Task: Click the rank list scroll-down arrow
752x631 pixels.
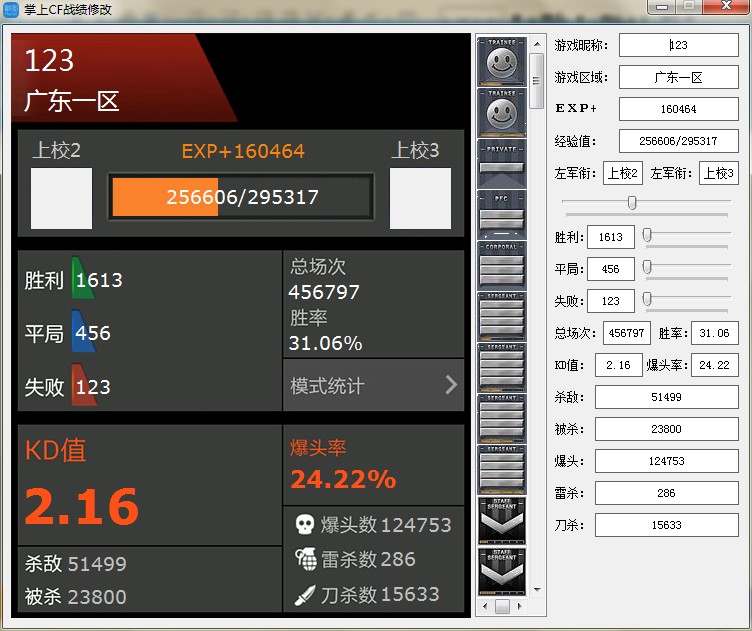Action: pyautogui.click(x=537, y=590)
